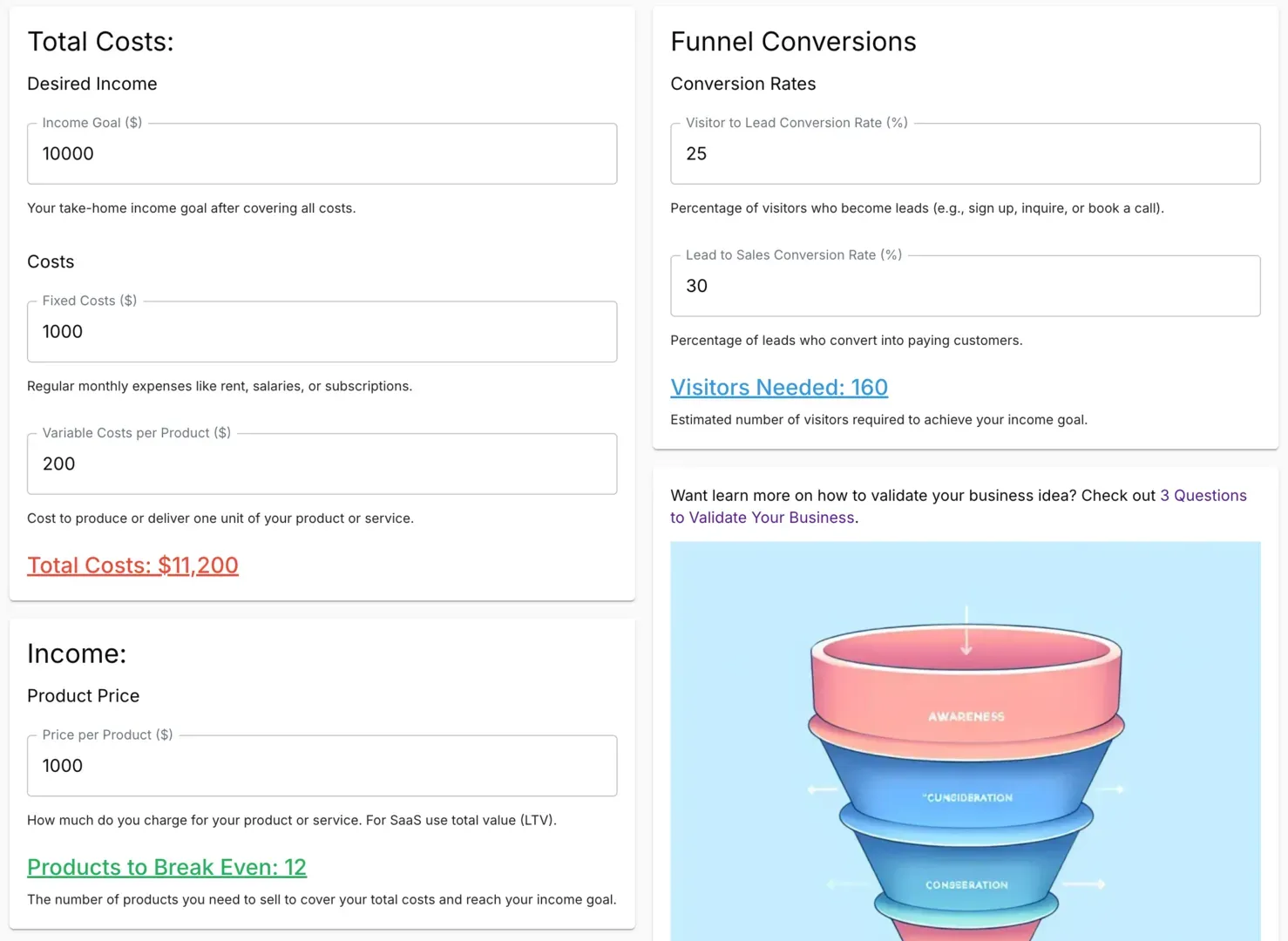Open the red Total Costs: $11,200 link

tap(132, 565)
